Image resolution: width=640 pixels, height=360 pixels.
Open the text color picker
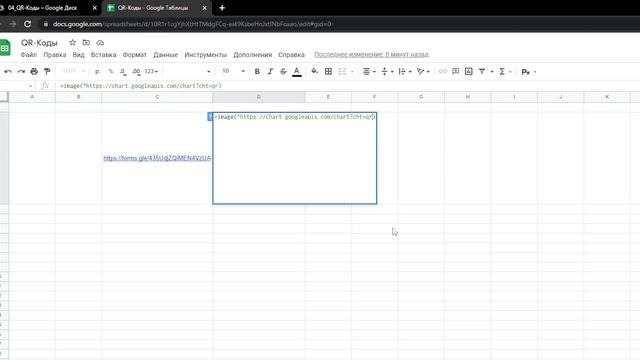297,72
